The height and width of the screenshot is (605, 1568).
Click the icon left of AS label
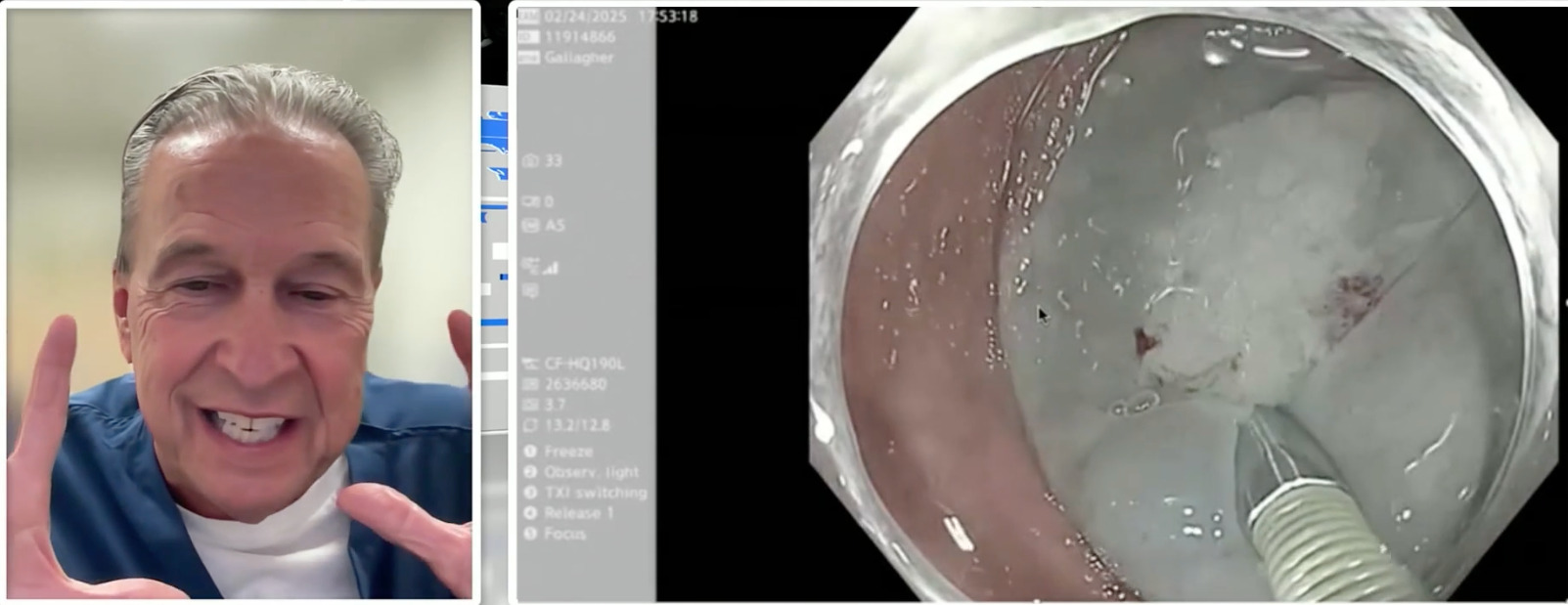(x=530, y=226)
